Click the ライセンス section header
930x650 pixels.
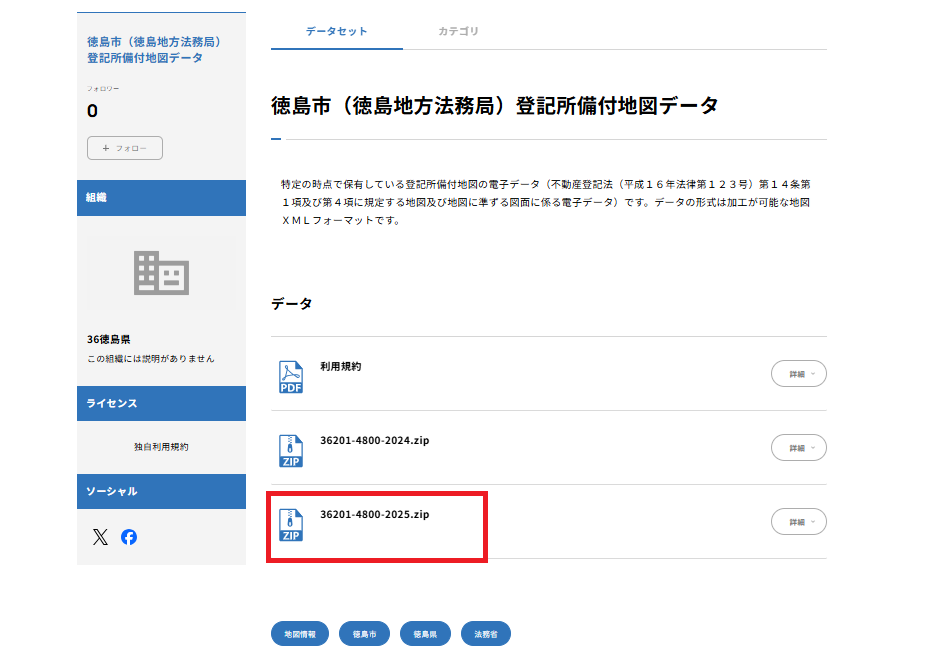tap(161, 404)
